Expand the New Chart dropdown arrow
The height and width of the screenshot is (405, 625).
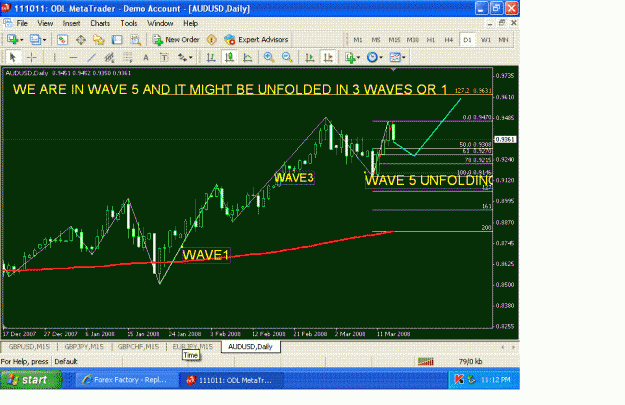click(22, 40)
